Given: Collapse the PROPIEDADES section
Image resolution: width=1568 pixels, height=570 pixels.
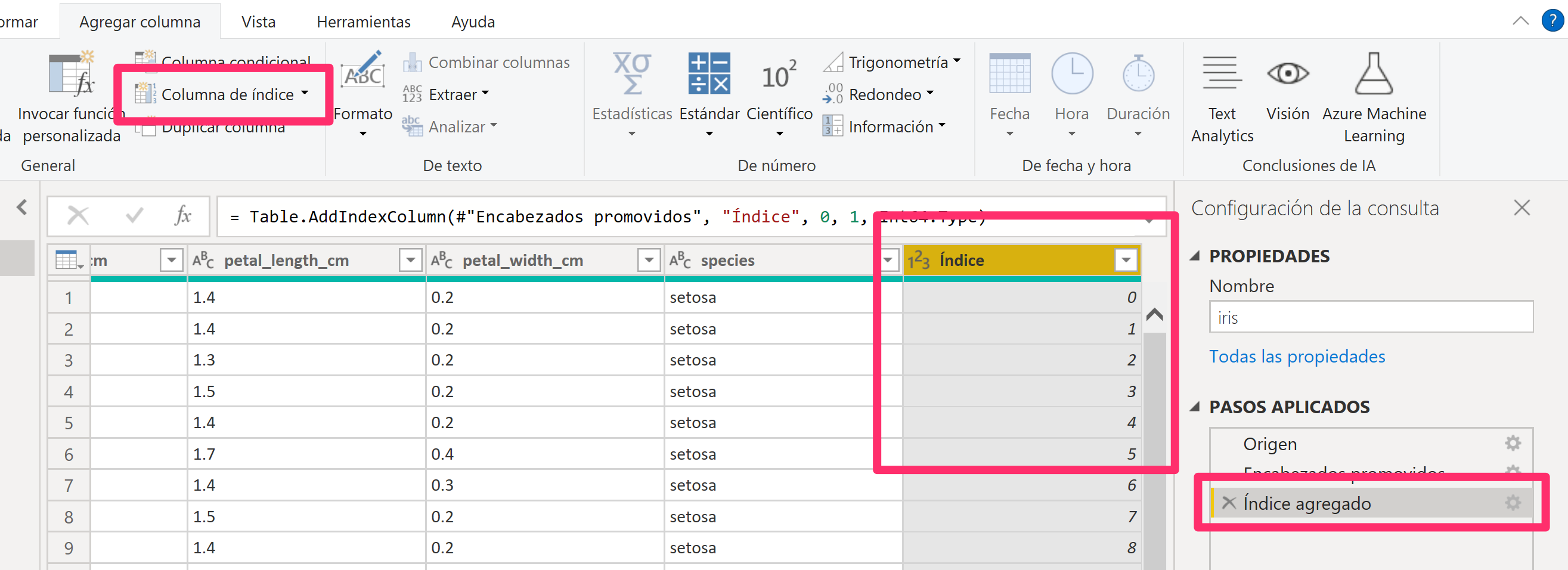Looking at the screenshot, I should pos(1195,256).
